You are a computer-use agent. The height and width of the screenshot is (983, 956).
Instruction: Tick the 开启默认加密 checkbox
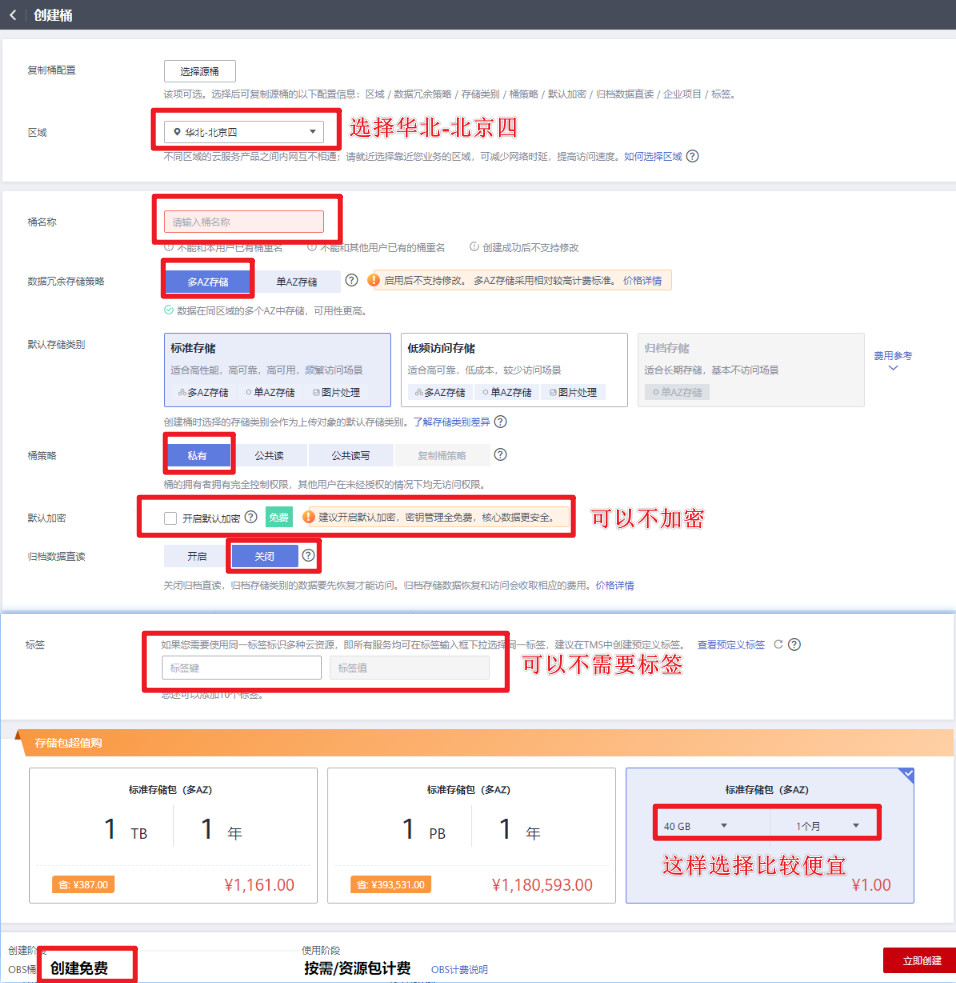pos(170,518)
